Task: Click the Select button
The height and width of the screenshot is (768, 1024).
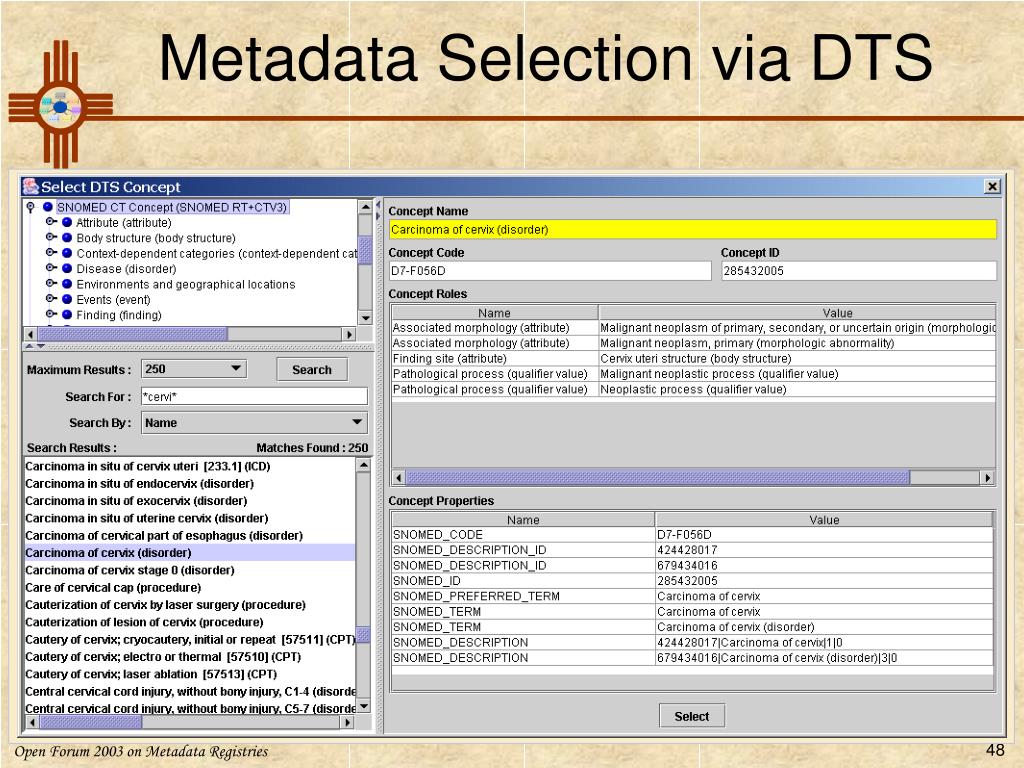Action: 692,716
